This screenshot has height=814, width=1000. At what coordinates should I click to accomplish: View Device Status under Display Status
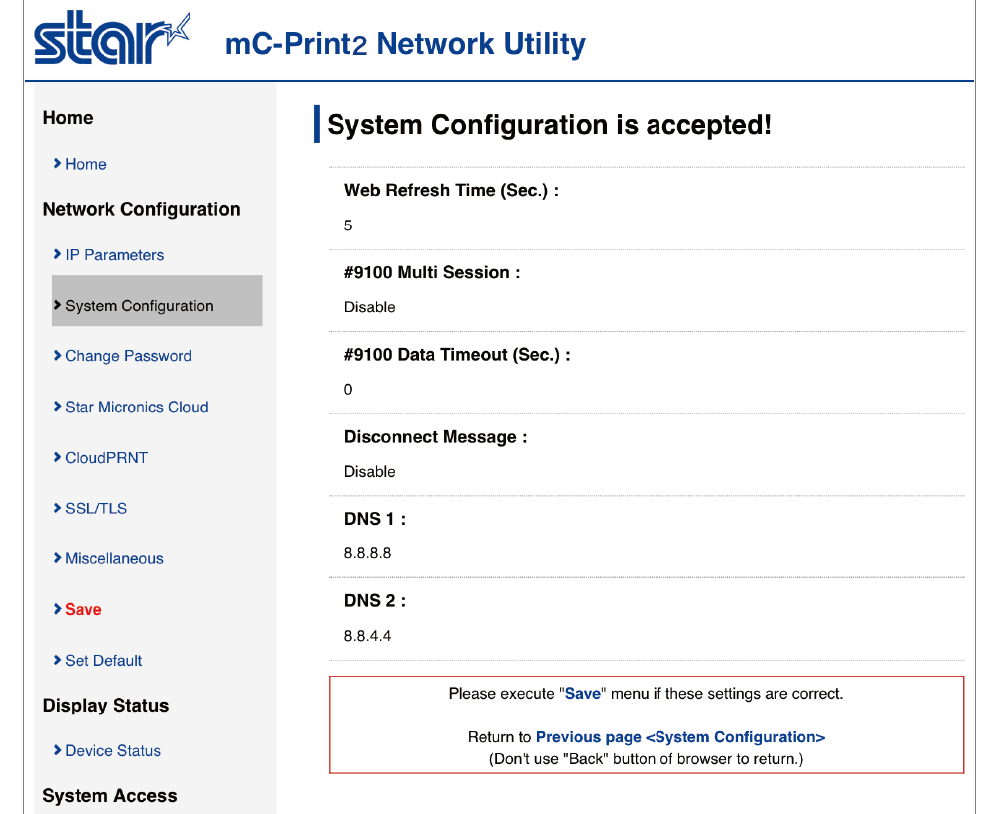[113, 750]
